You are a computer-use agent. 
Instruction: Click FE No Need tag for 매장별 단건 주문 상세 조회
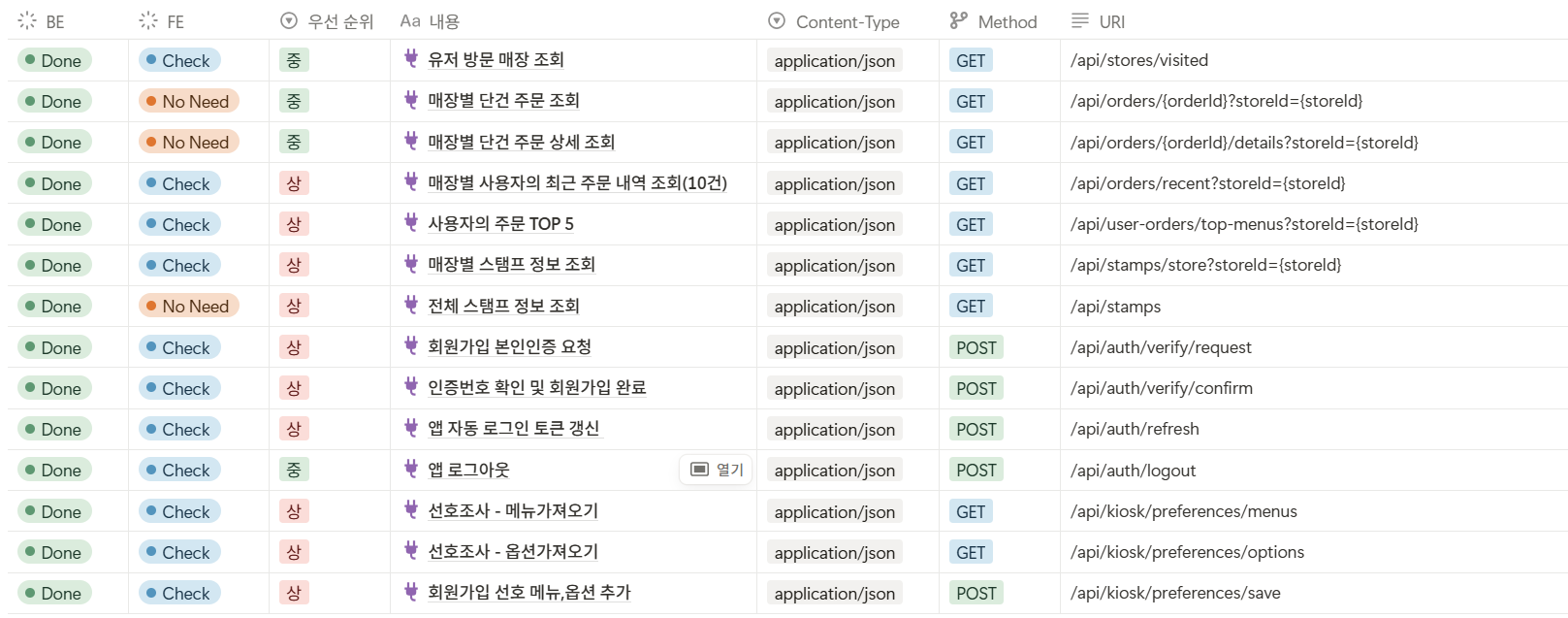click(189, 142)
